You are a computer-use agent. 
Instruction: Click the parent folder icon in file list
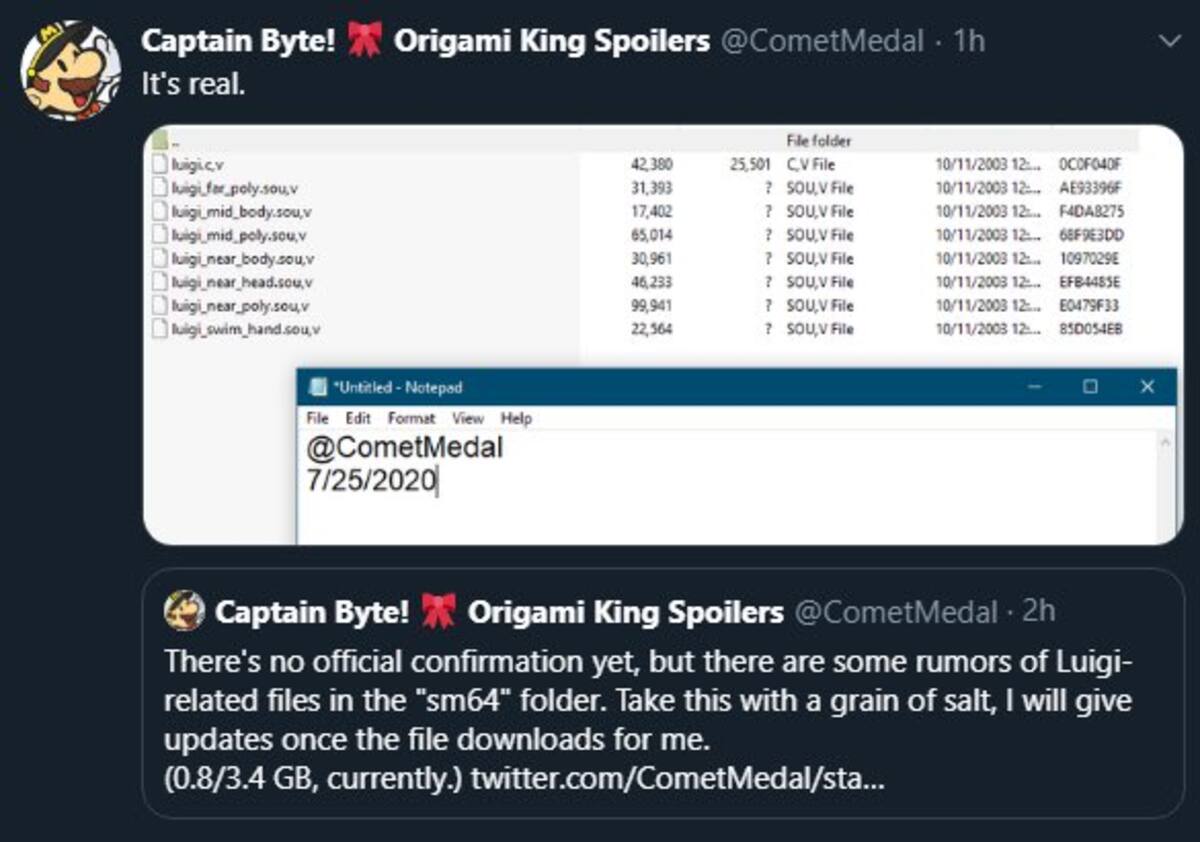pos(160,142)
